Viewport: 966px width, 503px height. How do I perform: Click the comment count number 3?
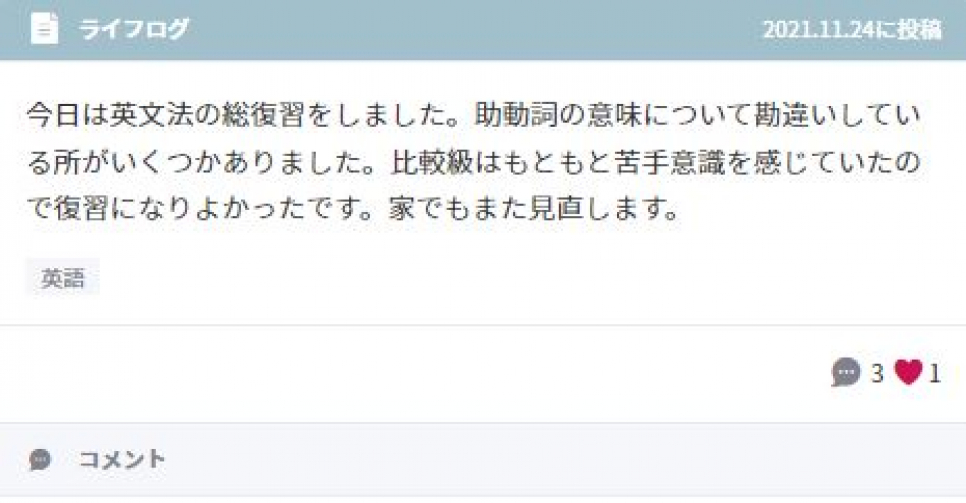coord(877,373)
